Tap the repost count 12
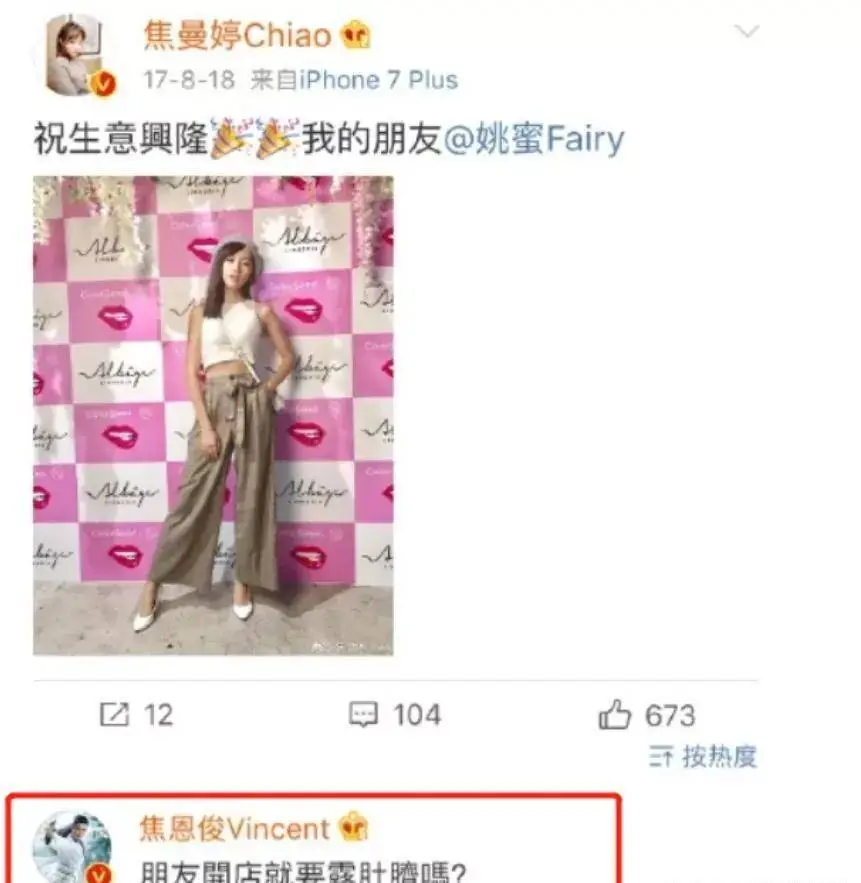The height and width of the screenshot is (883, 861). tap(158, 715)
